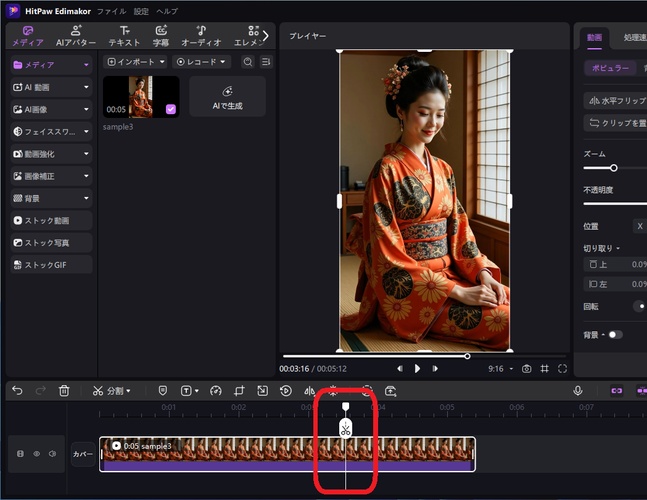The height and width of the screenshot is (500, 647).
Task: Click the reverse playback circular icon
Action: point(286,391)
